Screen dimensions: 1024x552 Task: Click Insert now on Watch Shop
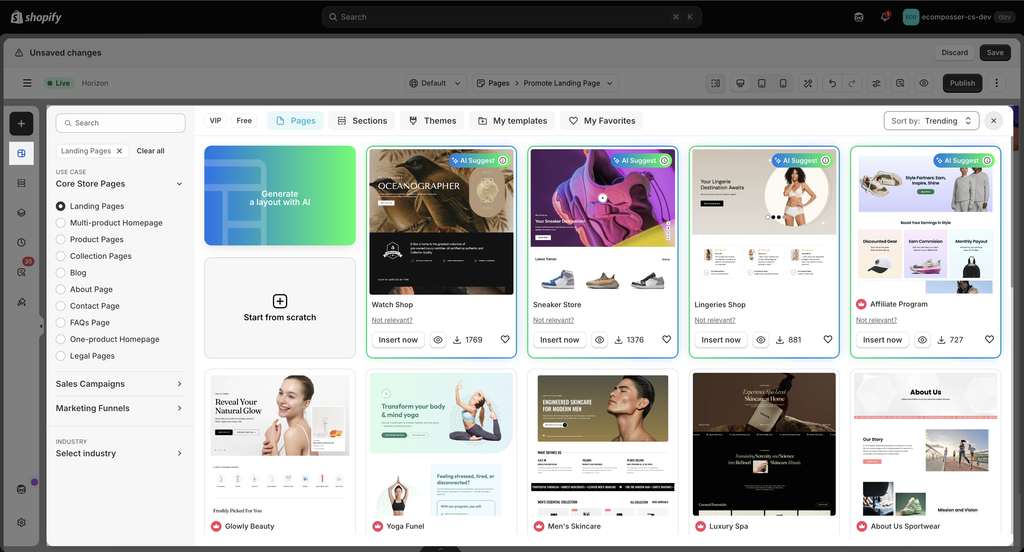point(398,340)
